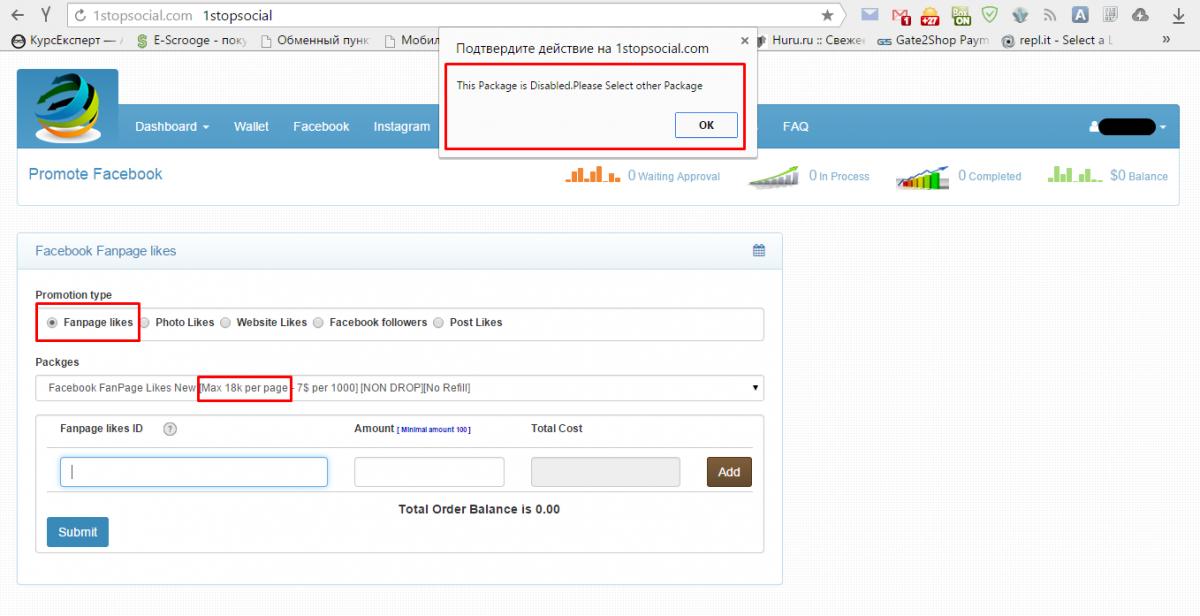The image size is (1200, 616).
Task: Bookmark the page with the star icon
Action: 827,15
